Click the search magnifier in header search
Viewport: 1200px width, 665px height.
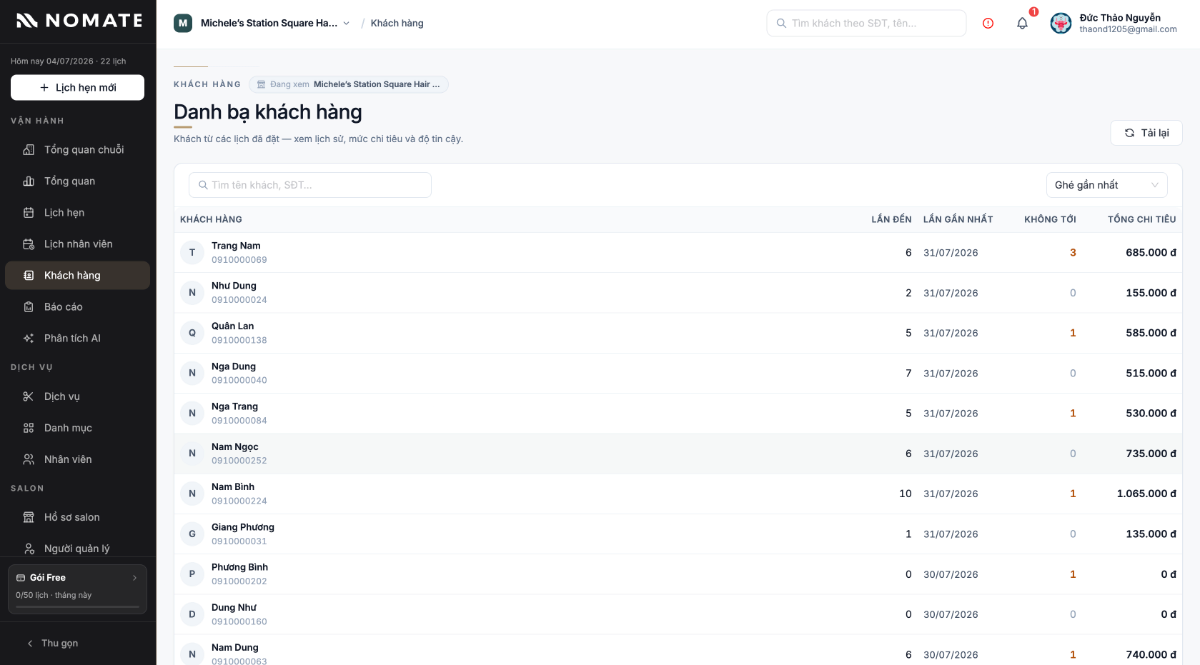pos(781,23)
